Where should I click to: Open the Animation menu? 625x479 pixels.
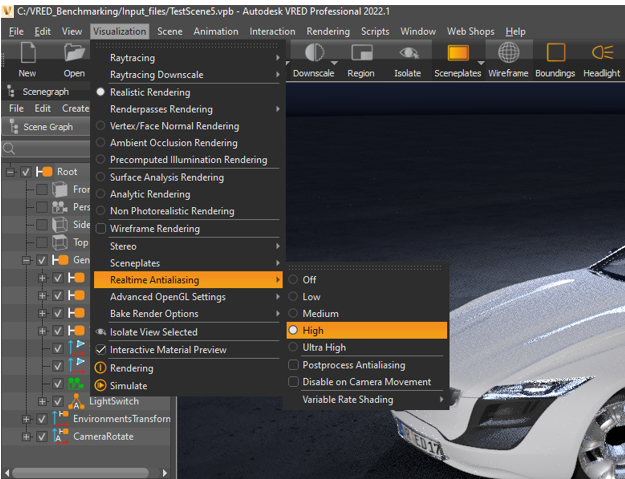coord(215,32)
